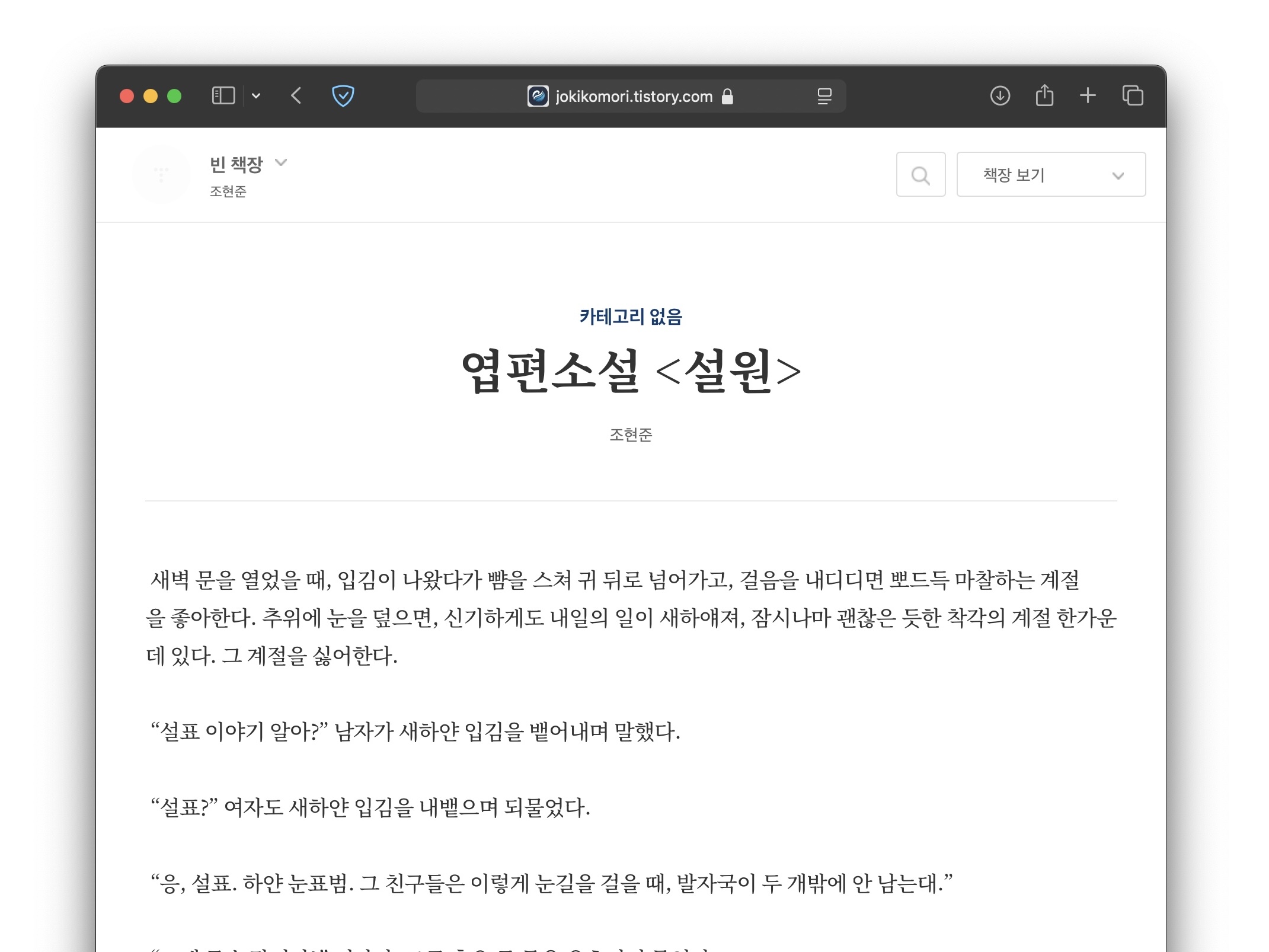Show the tab overview icon
1269x952 pixels.
(1133, 96)
